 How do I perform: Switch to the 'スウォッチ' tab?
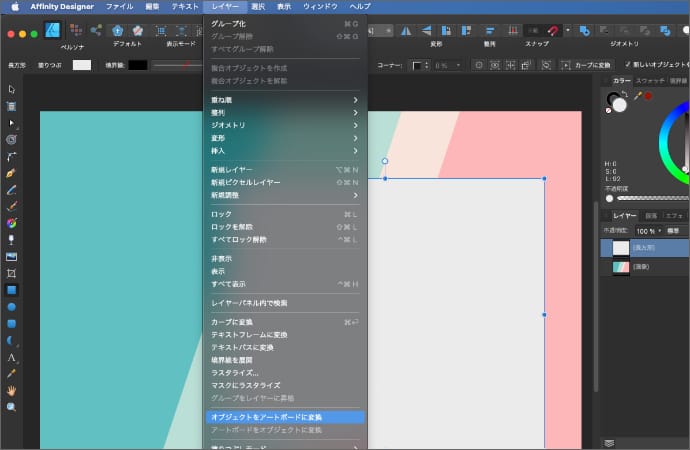(650, 79)
